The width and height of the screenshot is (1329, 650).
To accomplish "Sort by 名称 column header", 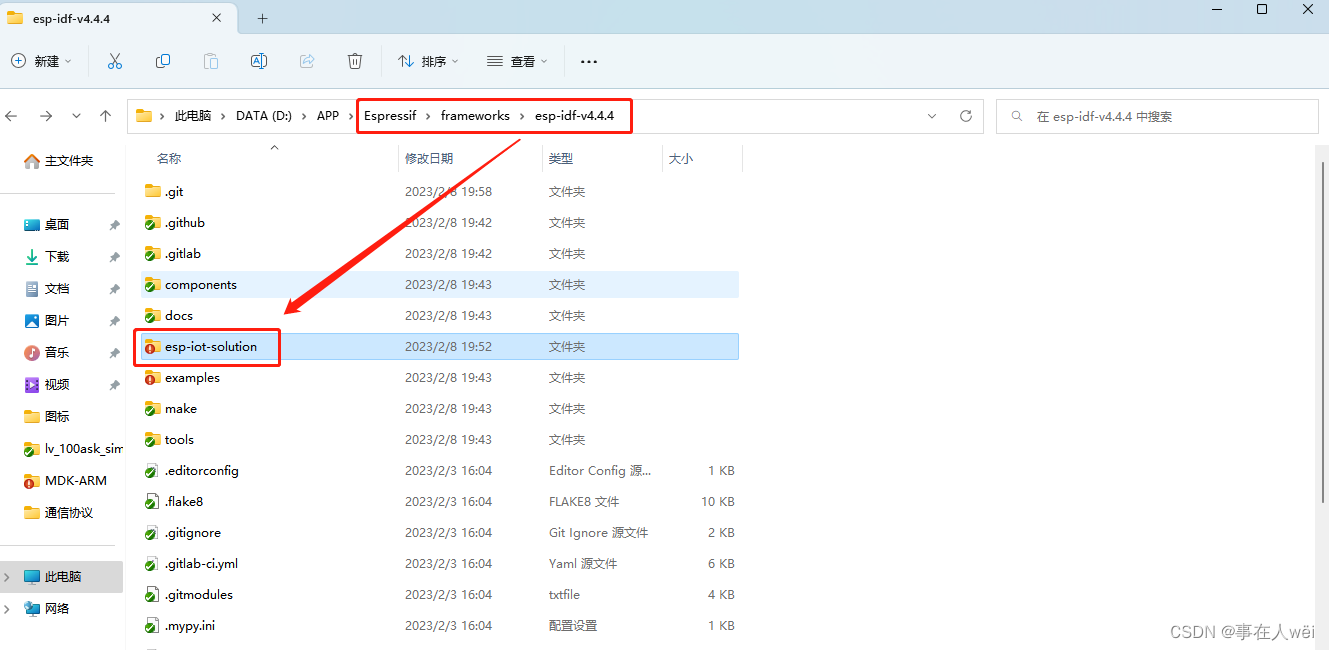I will click(169, 159).
